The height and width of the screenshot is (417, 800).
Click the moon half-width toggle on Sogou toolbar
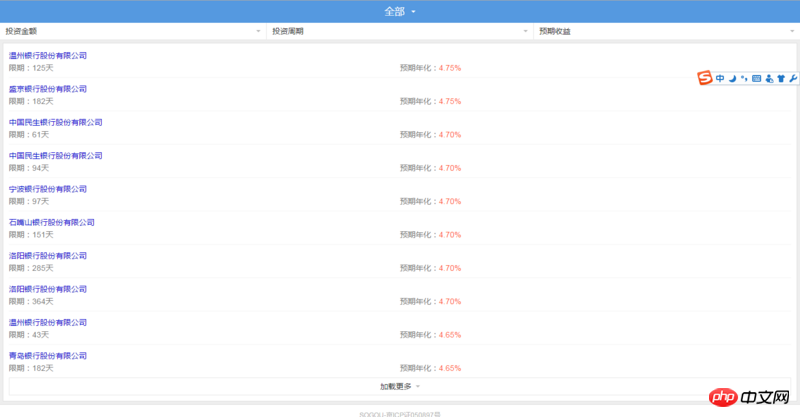732,78
